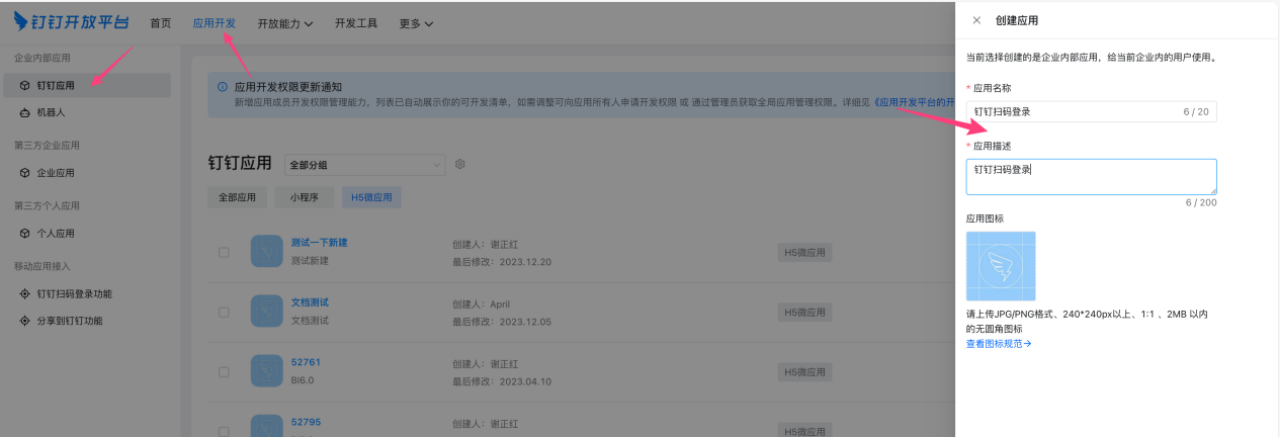The image size is (1280, 437).
Task: Open the 开发工具 menu item
Action: [x=356, y=23]
